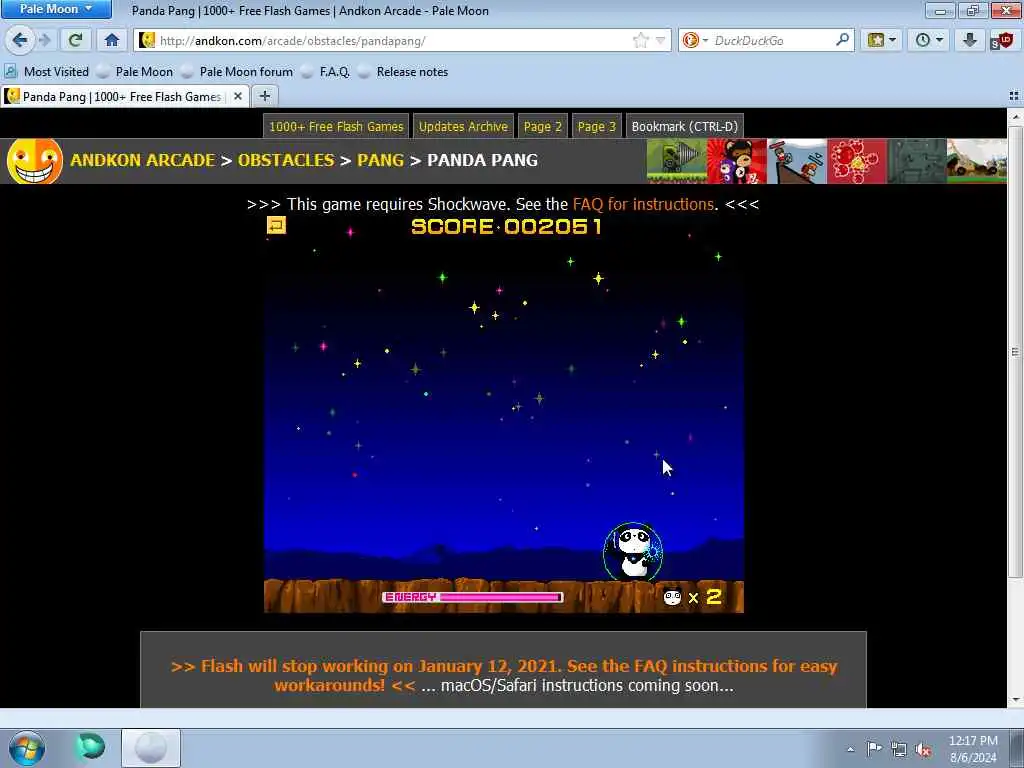The width and height of the screenshot is (1024, 768).
Task: Open a new tab with plus button
Action: click(x=264, y=96)
